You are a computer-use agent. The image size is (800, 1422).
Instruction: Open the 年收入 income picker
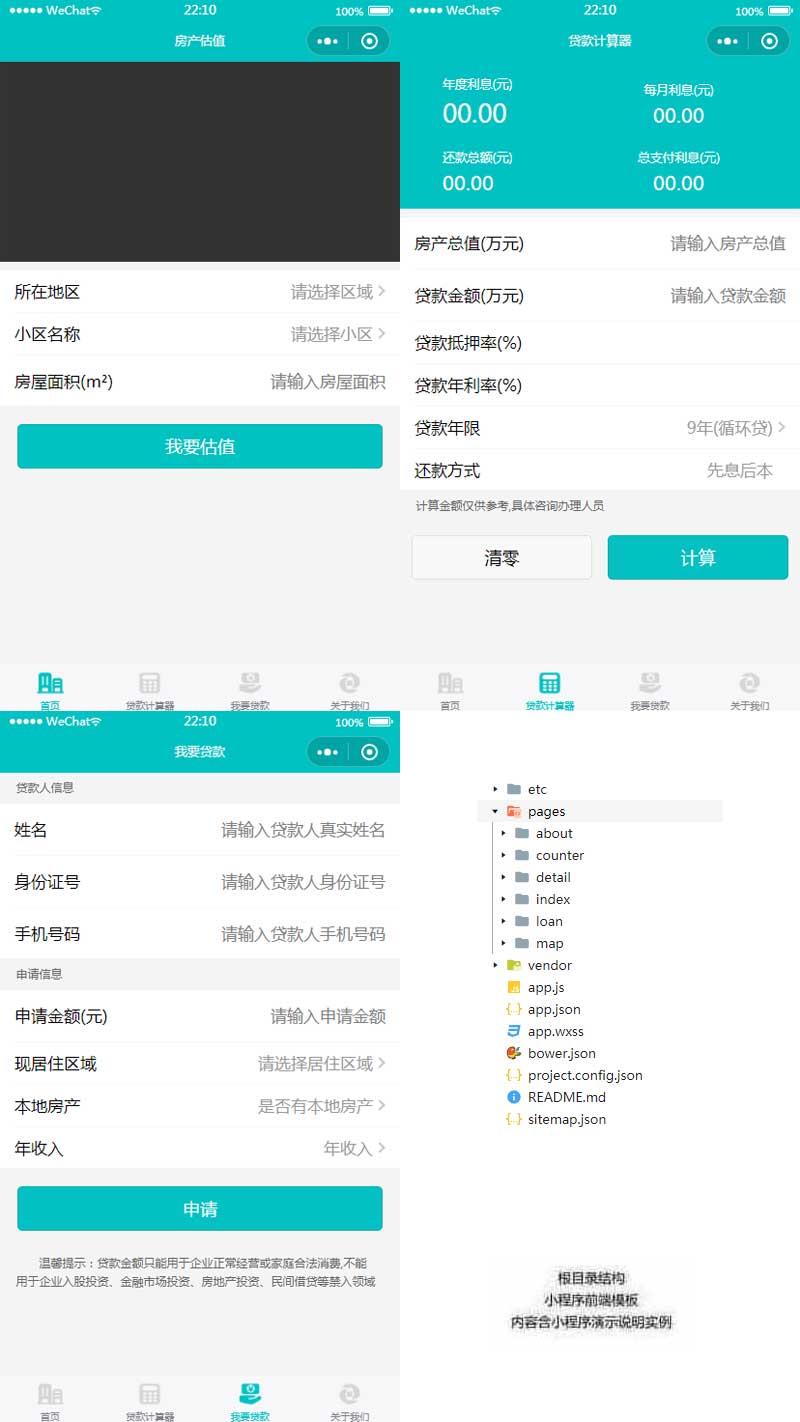pos(200,1148)
